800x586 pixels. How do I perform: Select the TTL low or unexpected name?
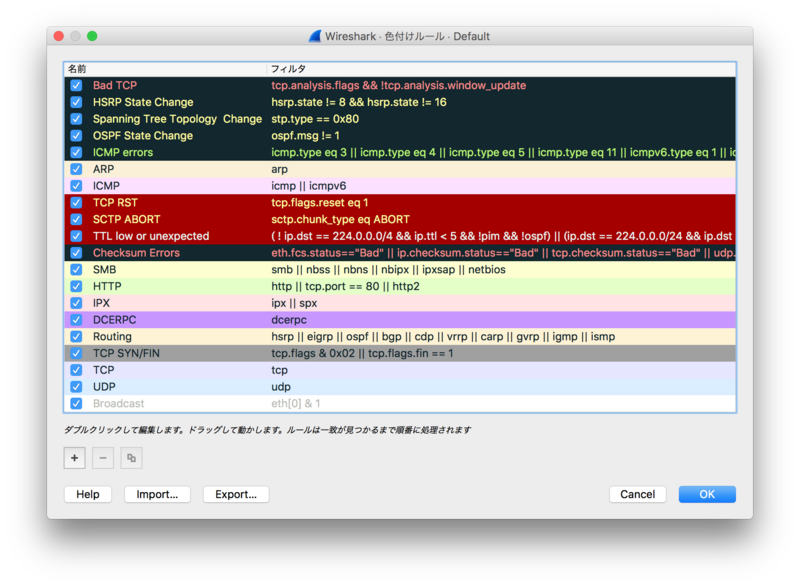(151, 236)
